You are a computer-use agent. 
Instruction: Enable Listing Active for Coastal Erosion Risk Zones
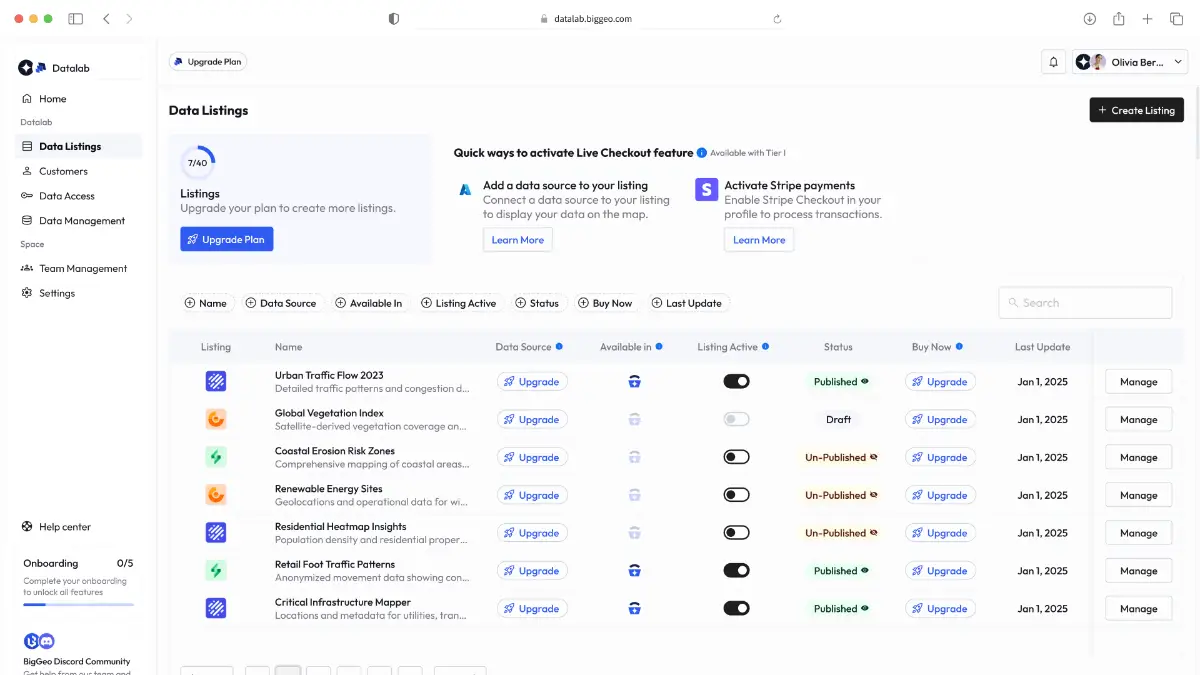click(x=736, y=457)
